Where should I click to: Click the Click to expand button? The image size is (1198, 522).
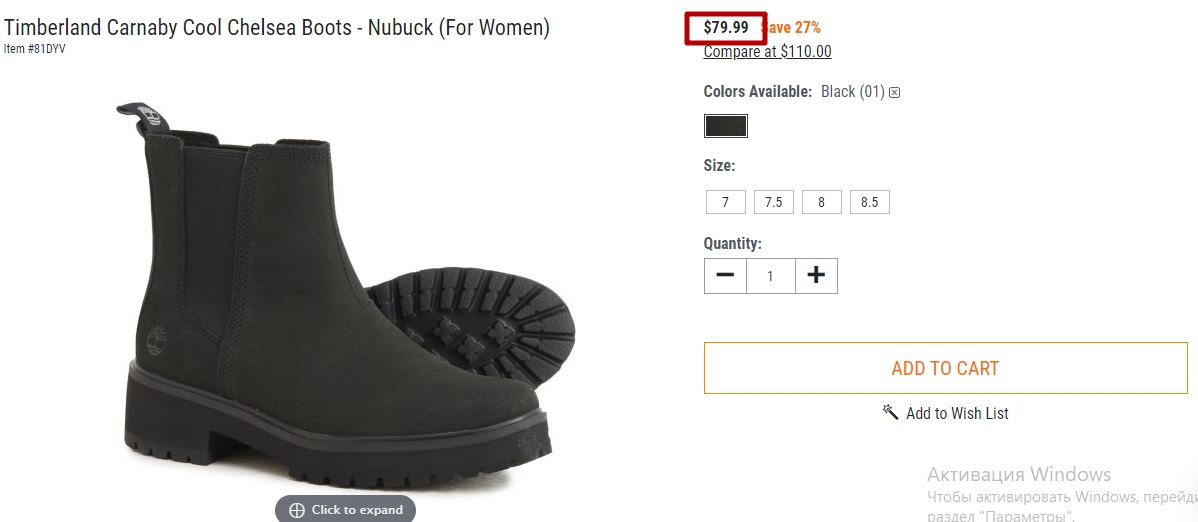coord(345,510)
